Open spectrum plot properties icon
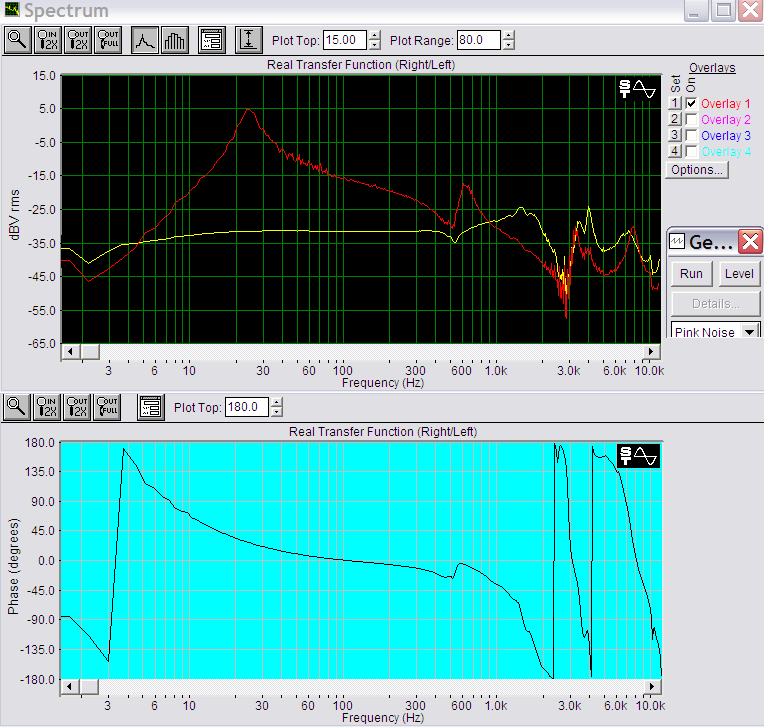 (212, 40)
